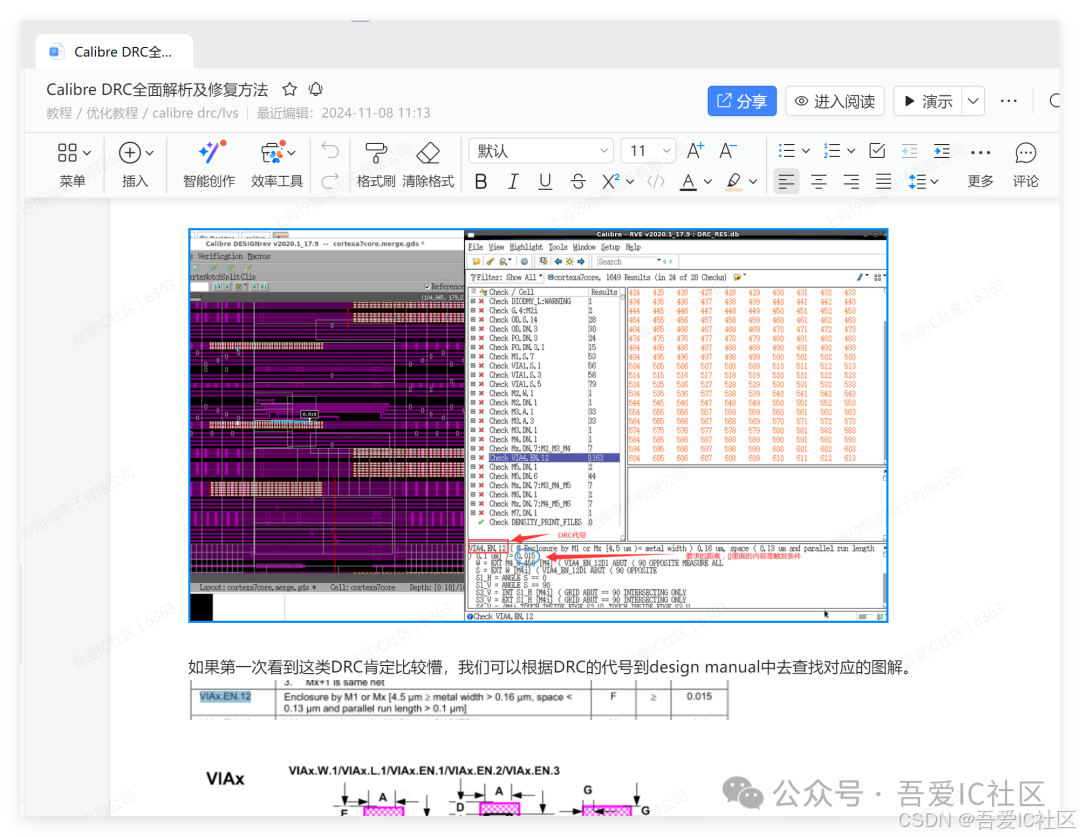Image resolution: width=1080 pixels, height=837 pixels.
Task: Select the Calibre DRC document tab
Action: pos(114,52)
